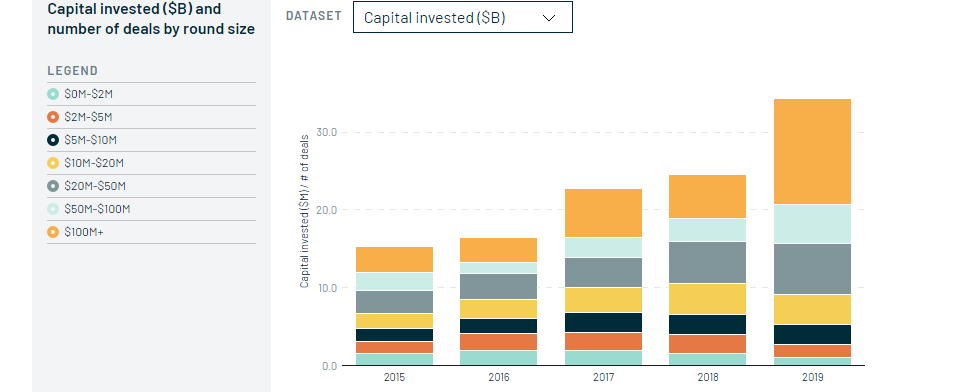Click the 2015 $50M-$100M pale mint segment
Viewport: 959px width, 392px height.
pos(394,281)
